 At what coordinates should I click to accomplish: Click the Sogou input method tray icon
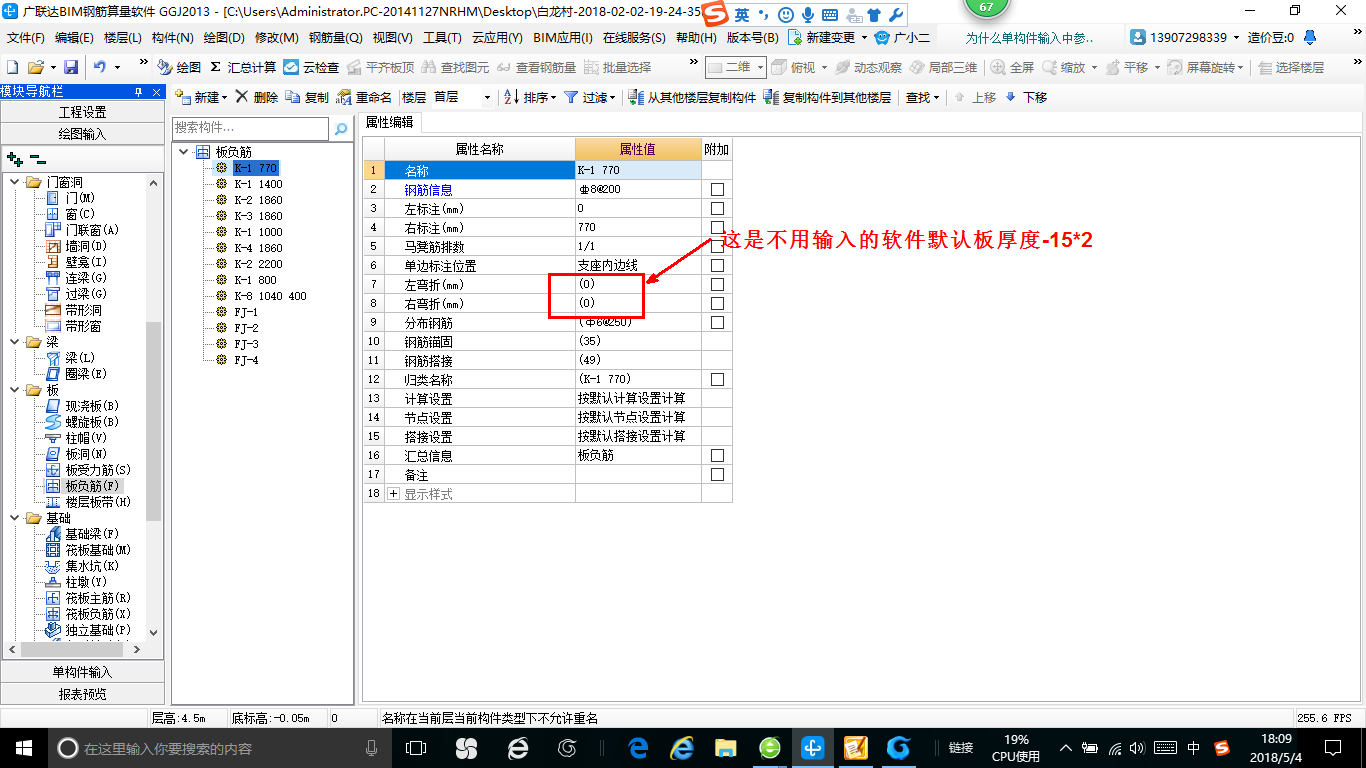(x=1222, y=748)
